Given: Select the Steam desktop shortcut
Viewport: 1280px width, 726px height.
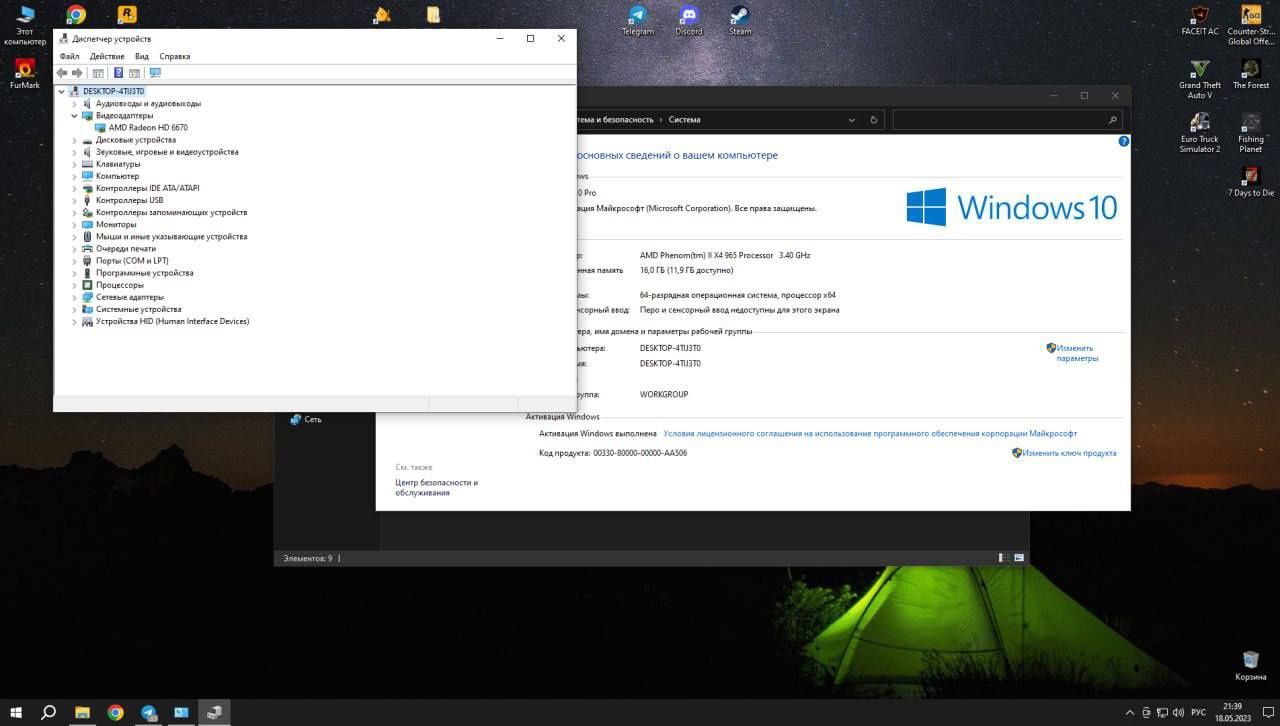Looking at the screenshot, I should tap(740, 20).
